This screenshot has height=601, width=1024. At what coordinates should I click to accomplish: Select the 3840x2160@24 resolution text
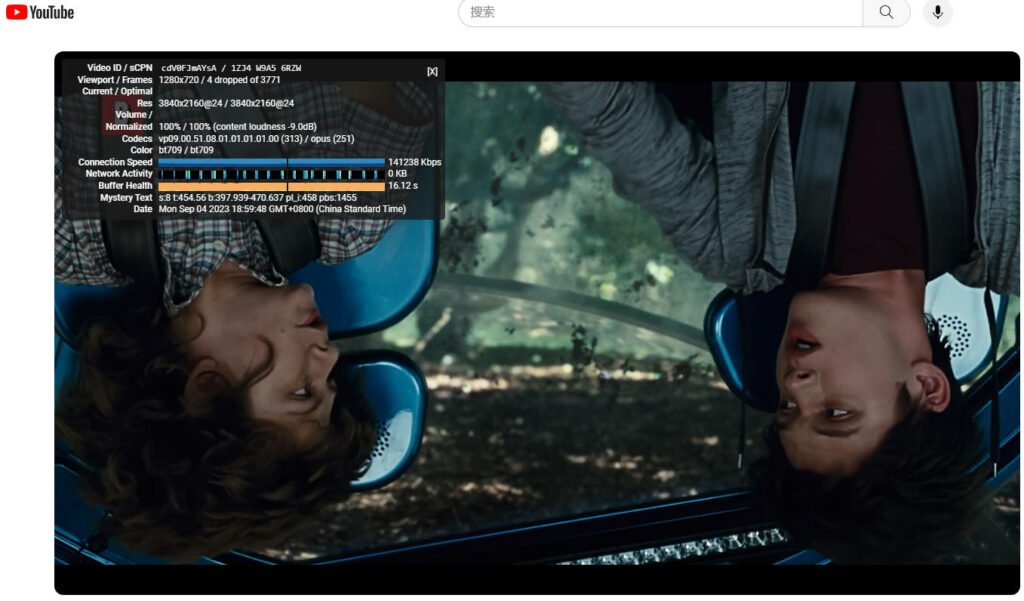coord(226,103)
